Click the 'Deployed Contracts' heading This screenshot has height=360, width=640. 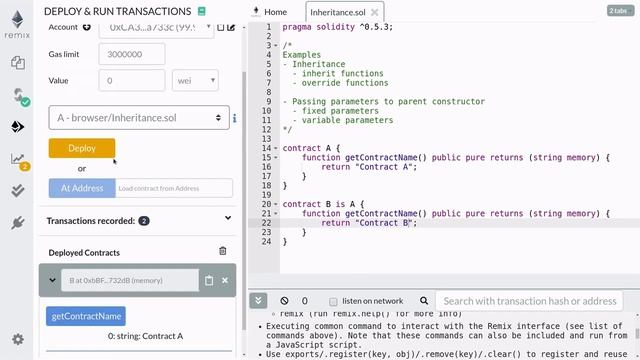84,253
